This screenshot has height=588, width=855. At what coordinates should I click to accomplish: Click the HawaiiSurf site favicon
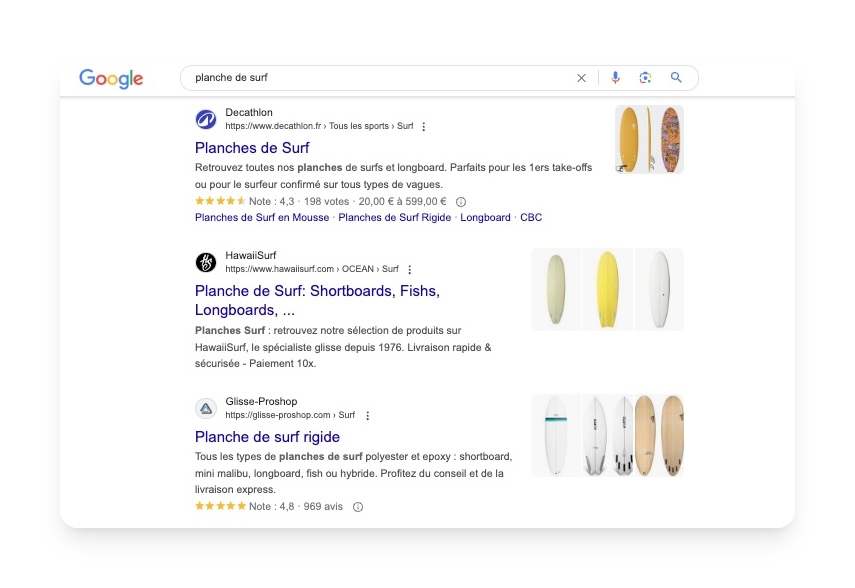point(206,262)
